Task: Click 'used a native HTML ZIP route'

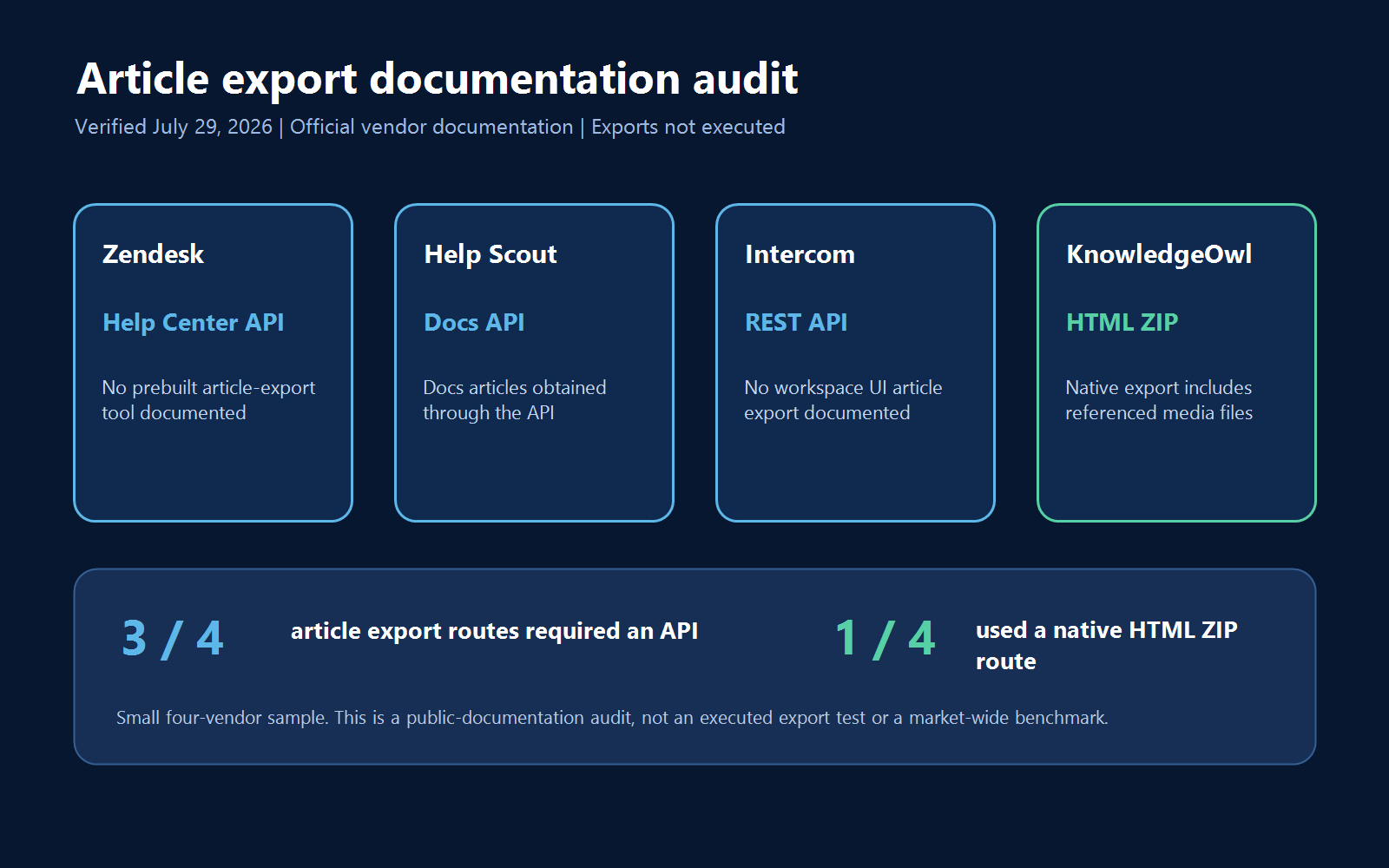Action: click(x=1107, y=646)
